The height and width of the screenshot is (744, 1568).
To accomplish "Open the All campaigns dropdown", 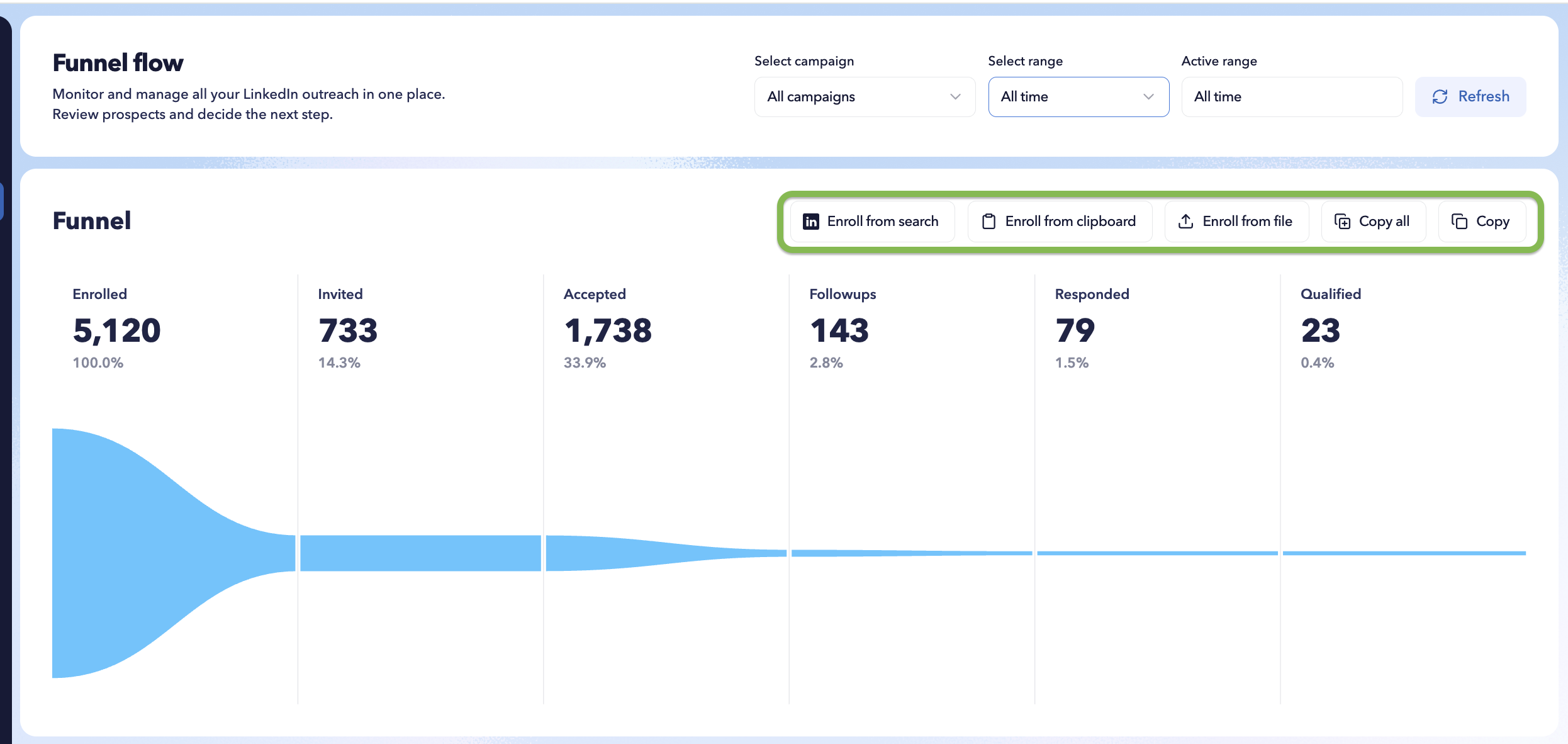I will pyautogui.click(x=865, y=97).
